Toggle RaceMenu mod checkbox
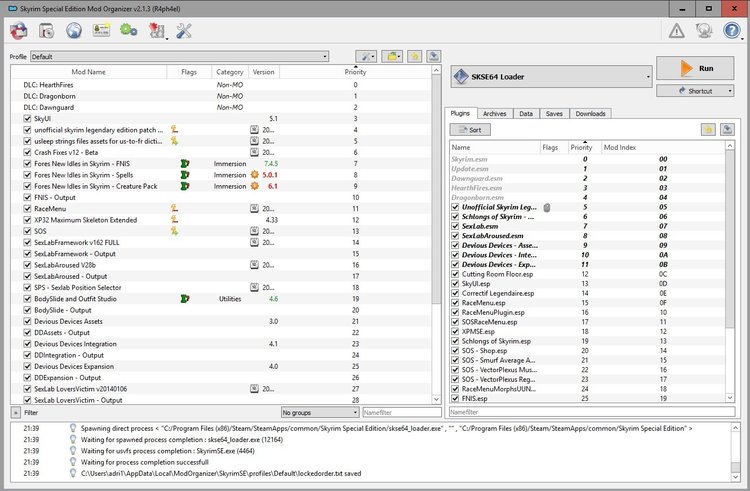 coord(27,209)
